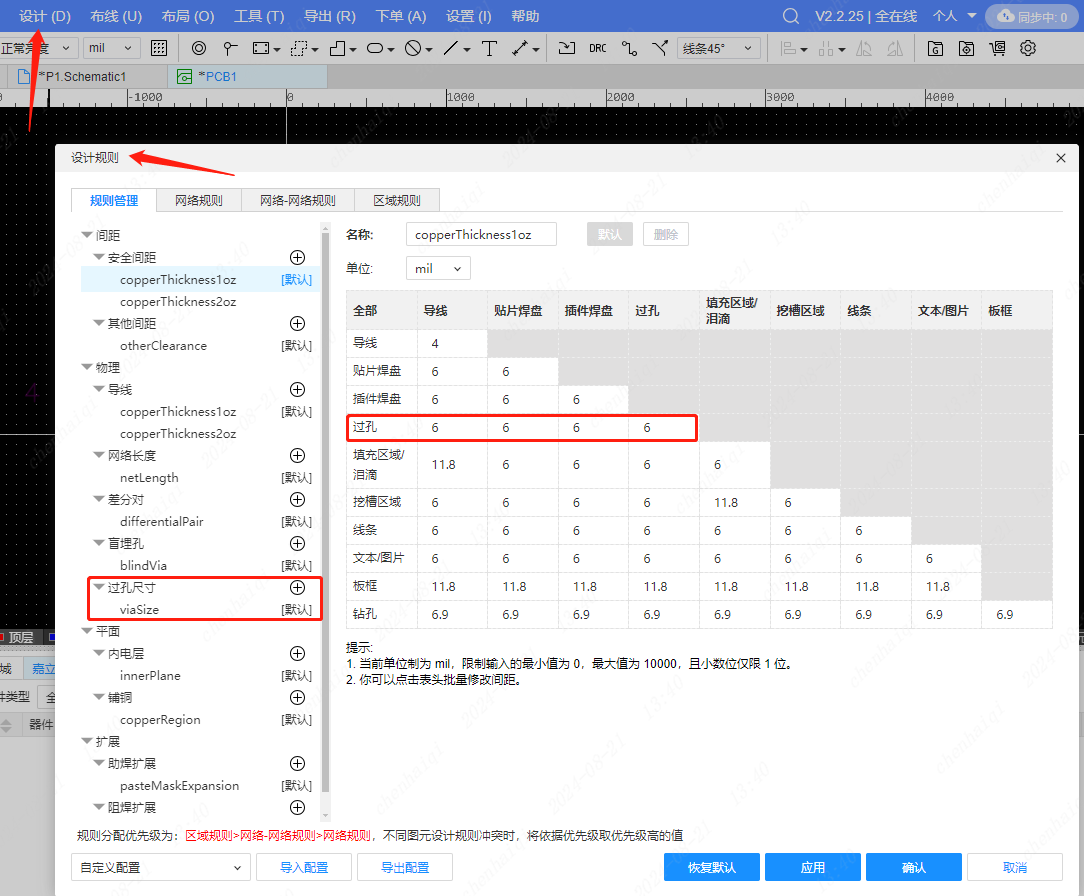
Task: Run the DRC check from toolbar
Action: [597, 48]
